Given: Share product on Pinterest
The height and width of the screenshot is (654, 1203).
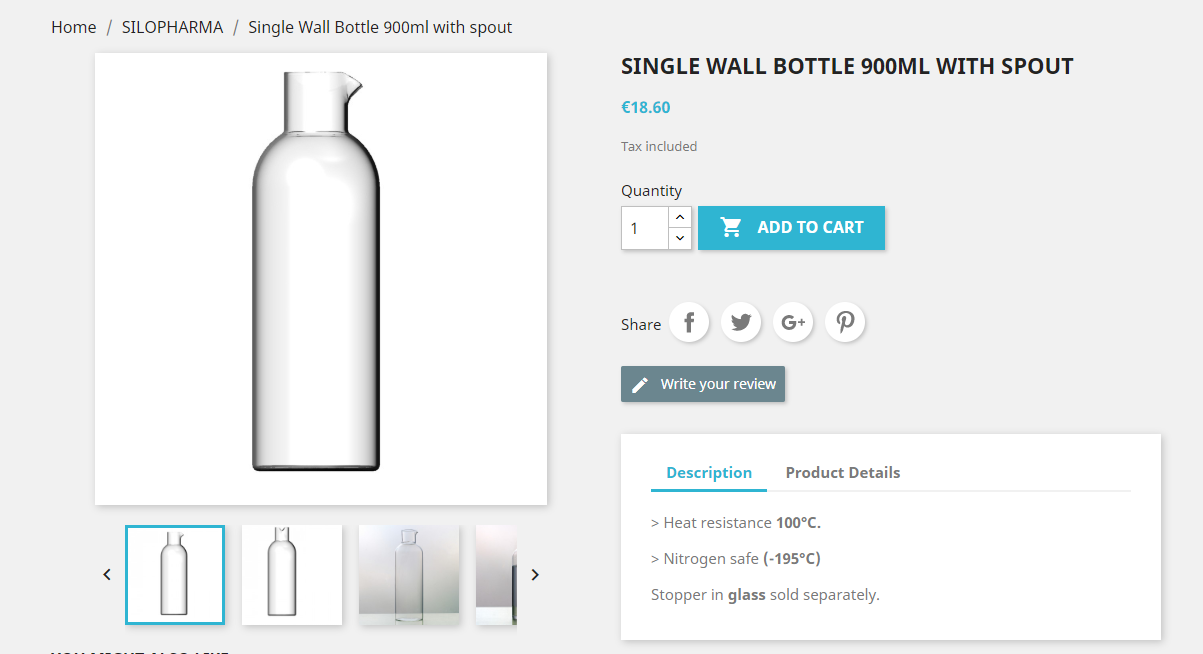Looking at the screenshot, I should click(845, 323).
